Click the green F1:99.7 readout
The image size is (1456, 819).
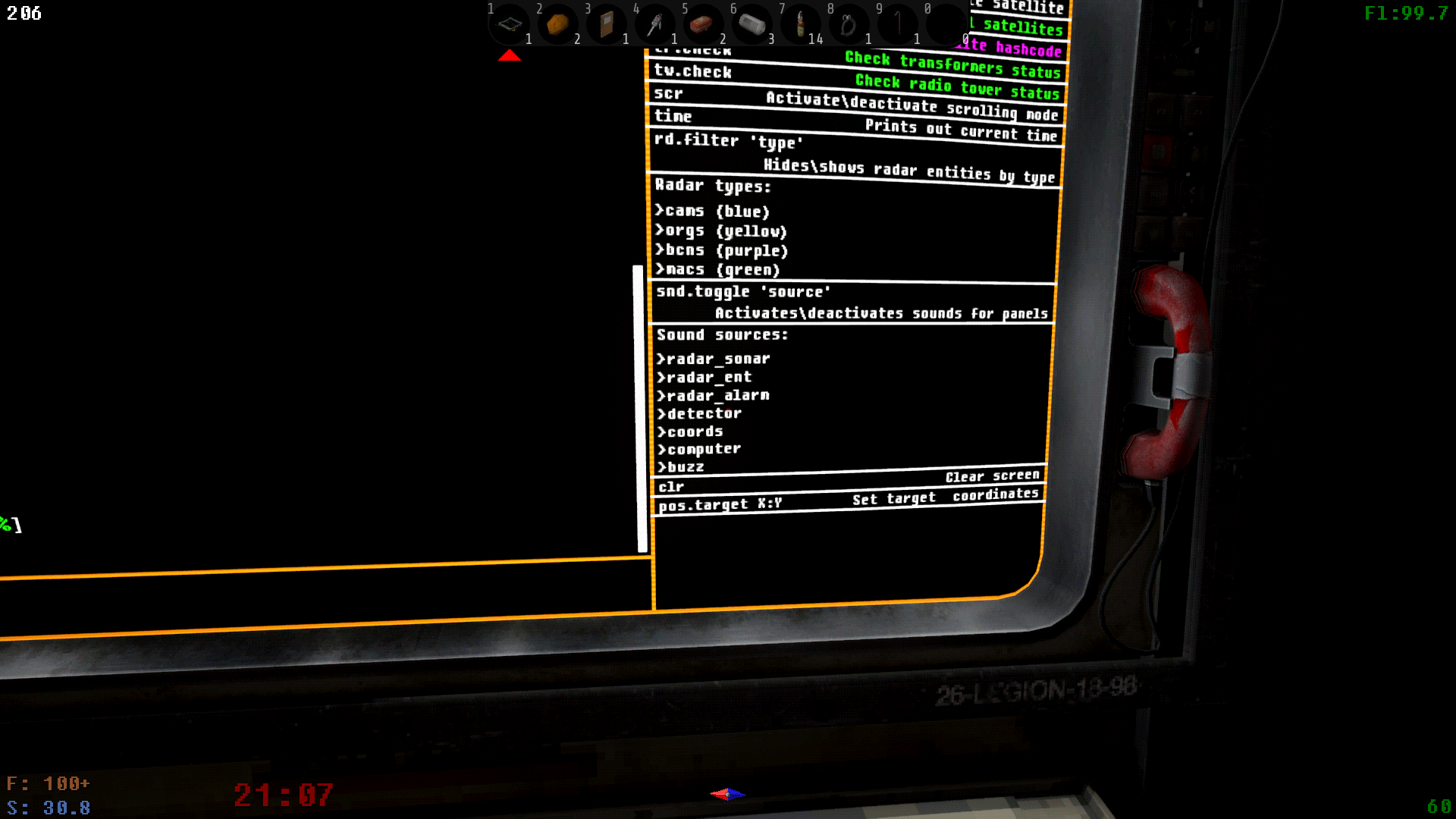pos(1407,13)
